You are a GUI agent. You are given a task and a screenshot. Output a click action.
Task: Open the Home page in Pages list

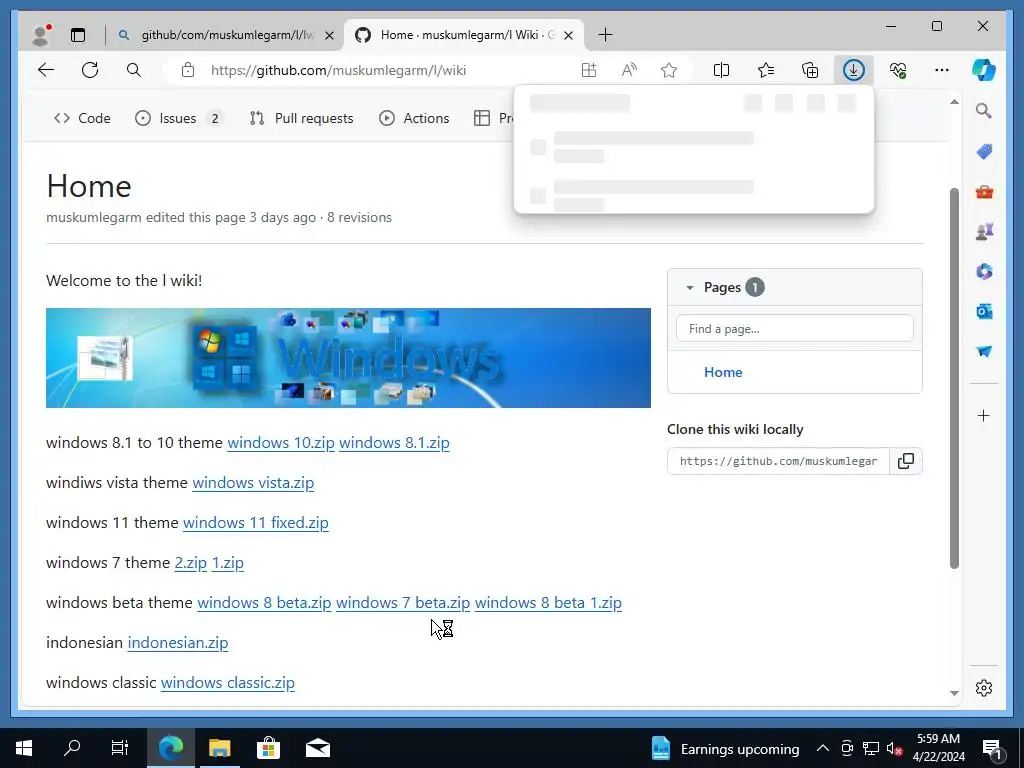click(723, 372)
